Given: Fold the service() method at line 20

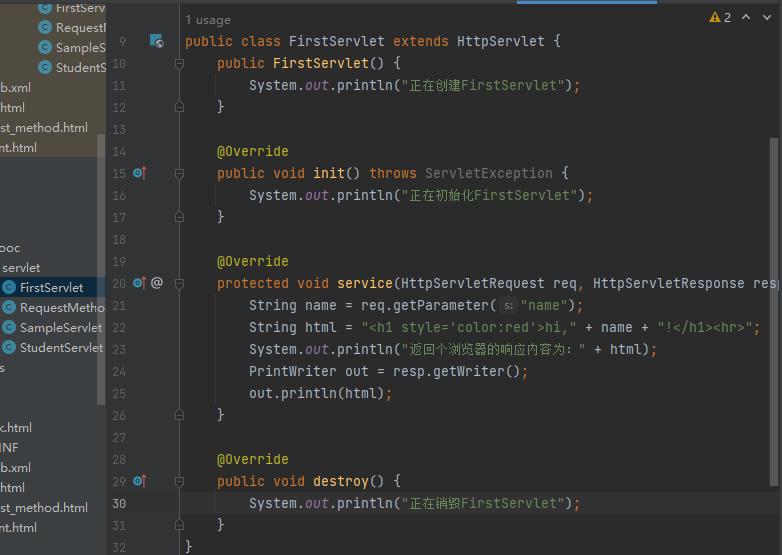Looking at the screenshot, I should [180, 283].
